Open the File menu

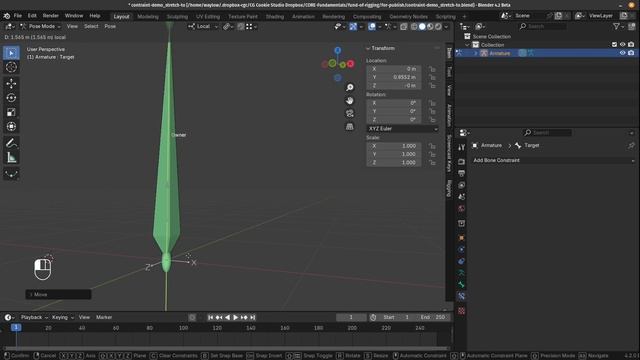[18, 16]
